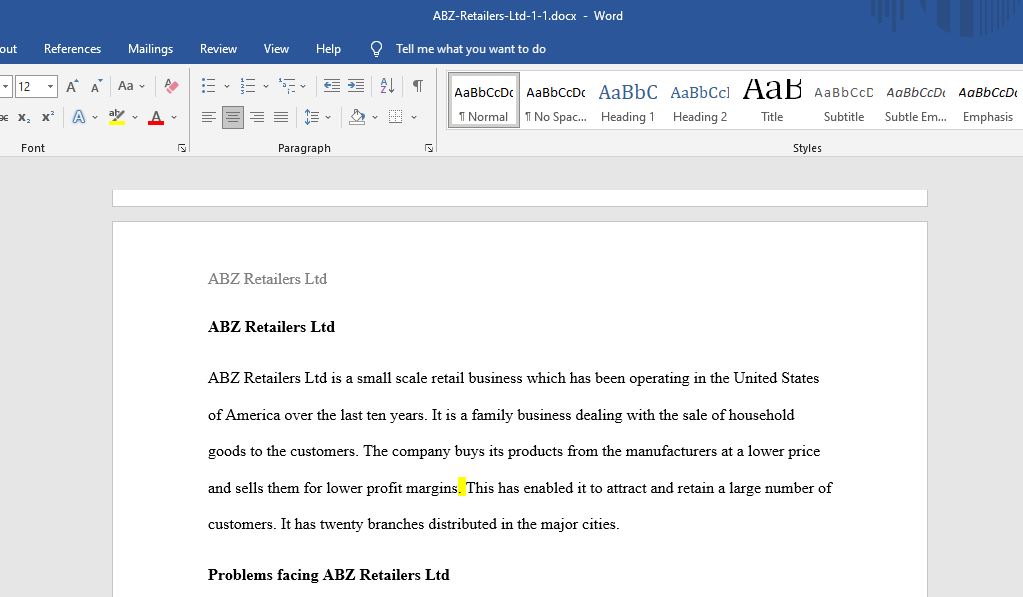Place the cursor on the yellow highlighted period
The width and height of the screenshot is (1023, 597).
pos(461,487)
